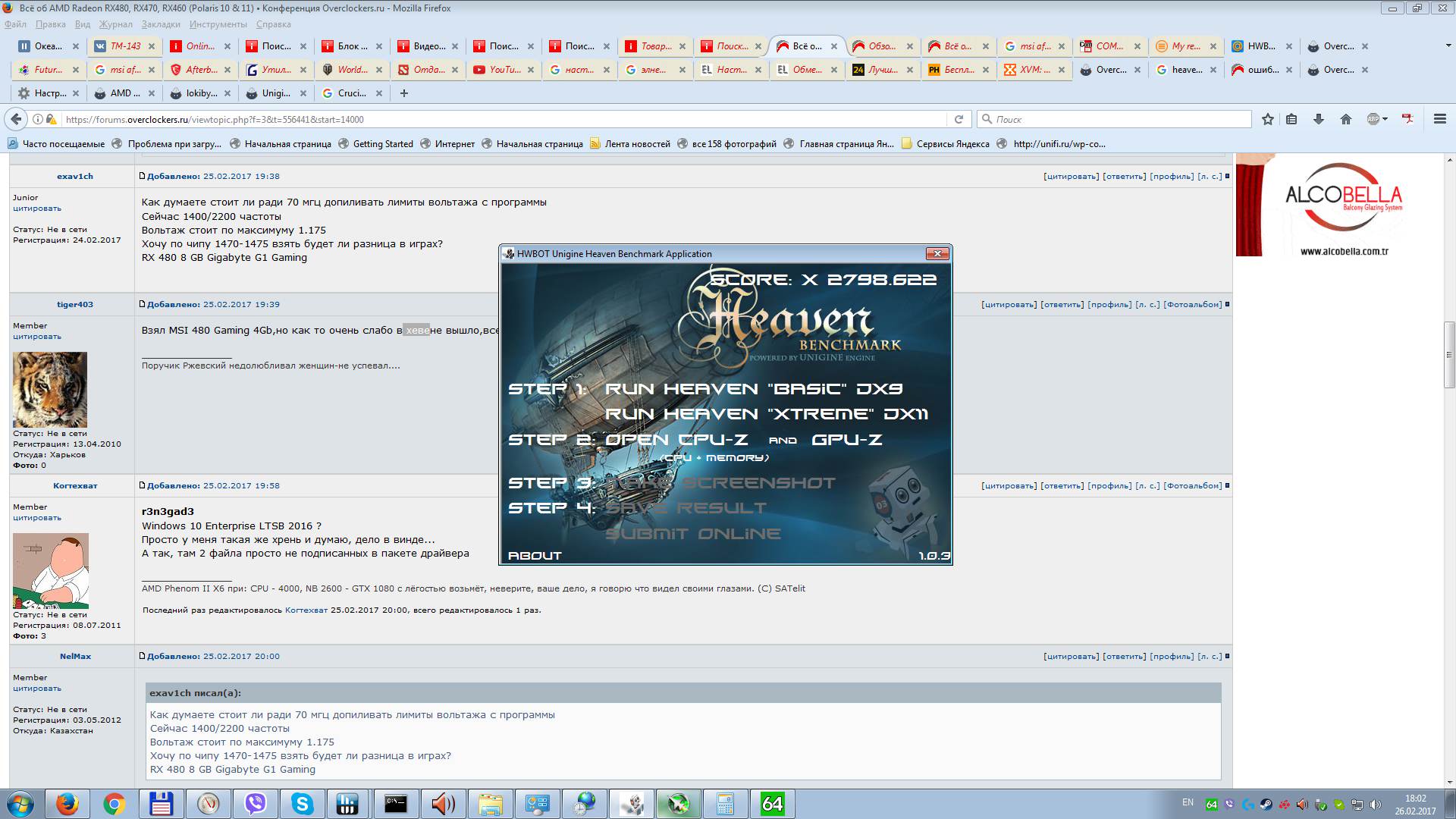Open the command prompt taskbar icon

tap(397, 804)
